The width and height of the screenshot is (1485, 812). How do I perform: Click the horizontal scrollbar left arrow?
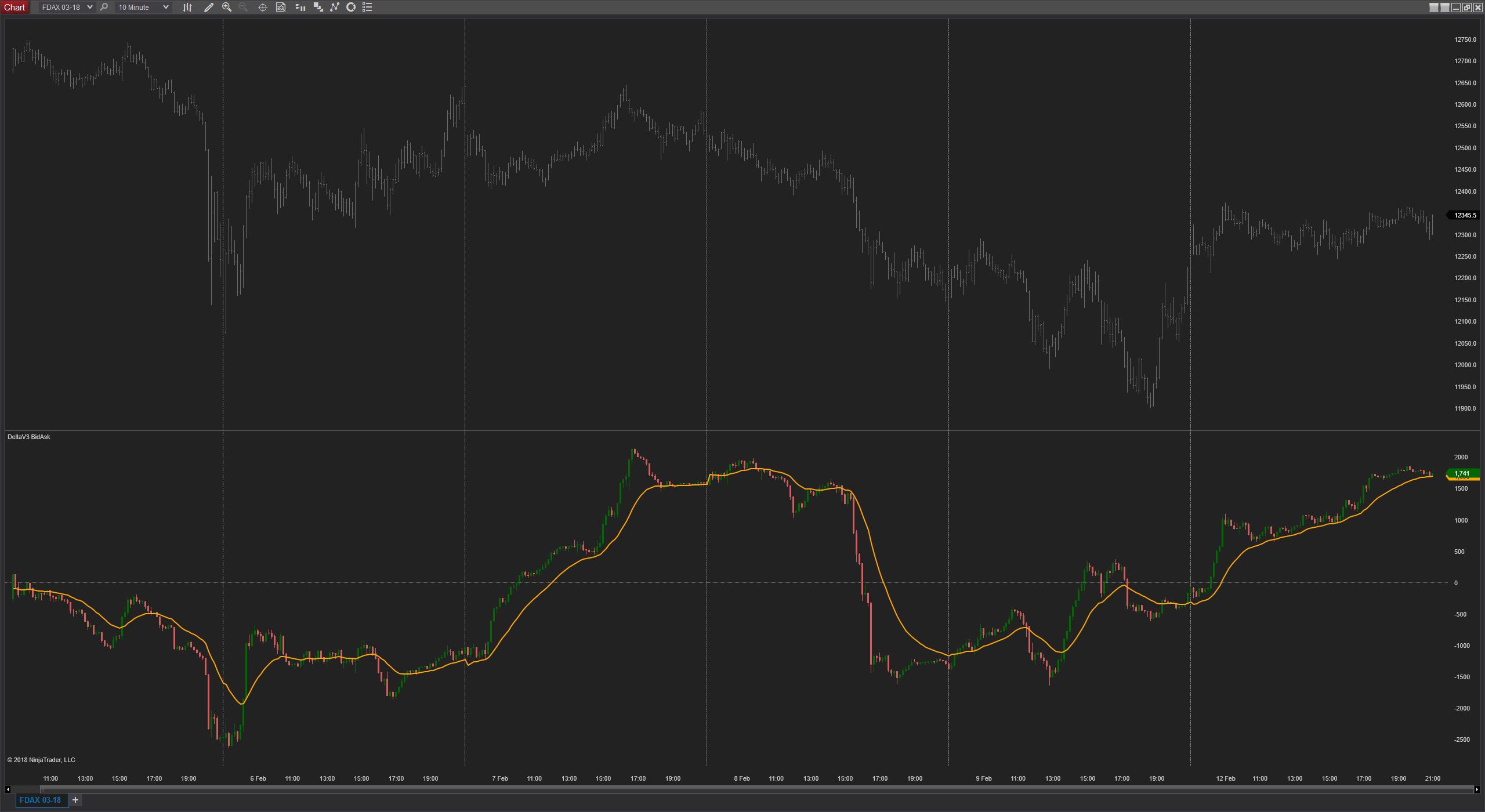pos(8,789)
